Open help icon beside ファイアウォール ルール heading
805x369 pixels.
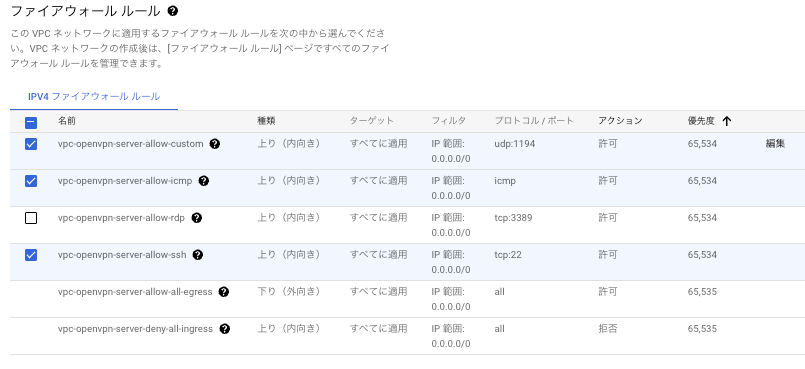[173, 11]
